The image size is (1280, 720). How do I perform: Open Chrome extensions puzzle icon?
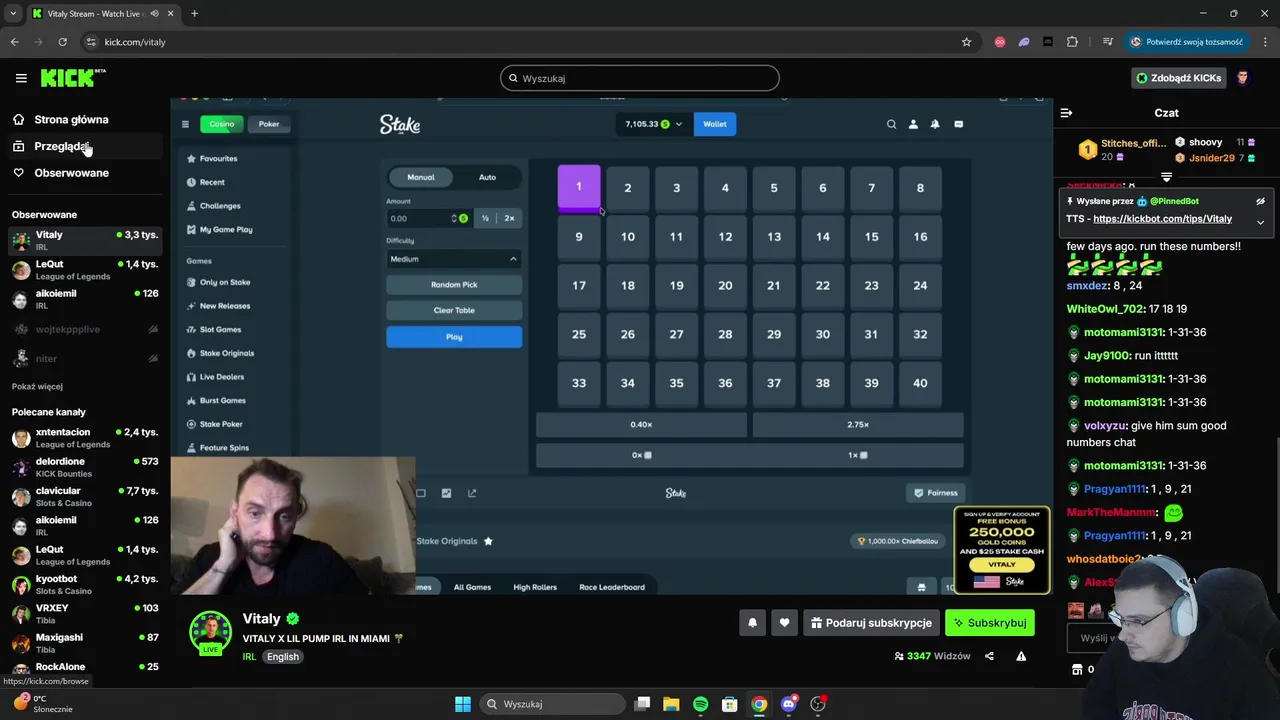tap(1072, 42)
